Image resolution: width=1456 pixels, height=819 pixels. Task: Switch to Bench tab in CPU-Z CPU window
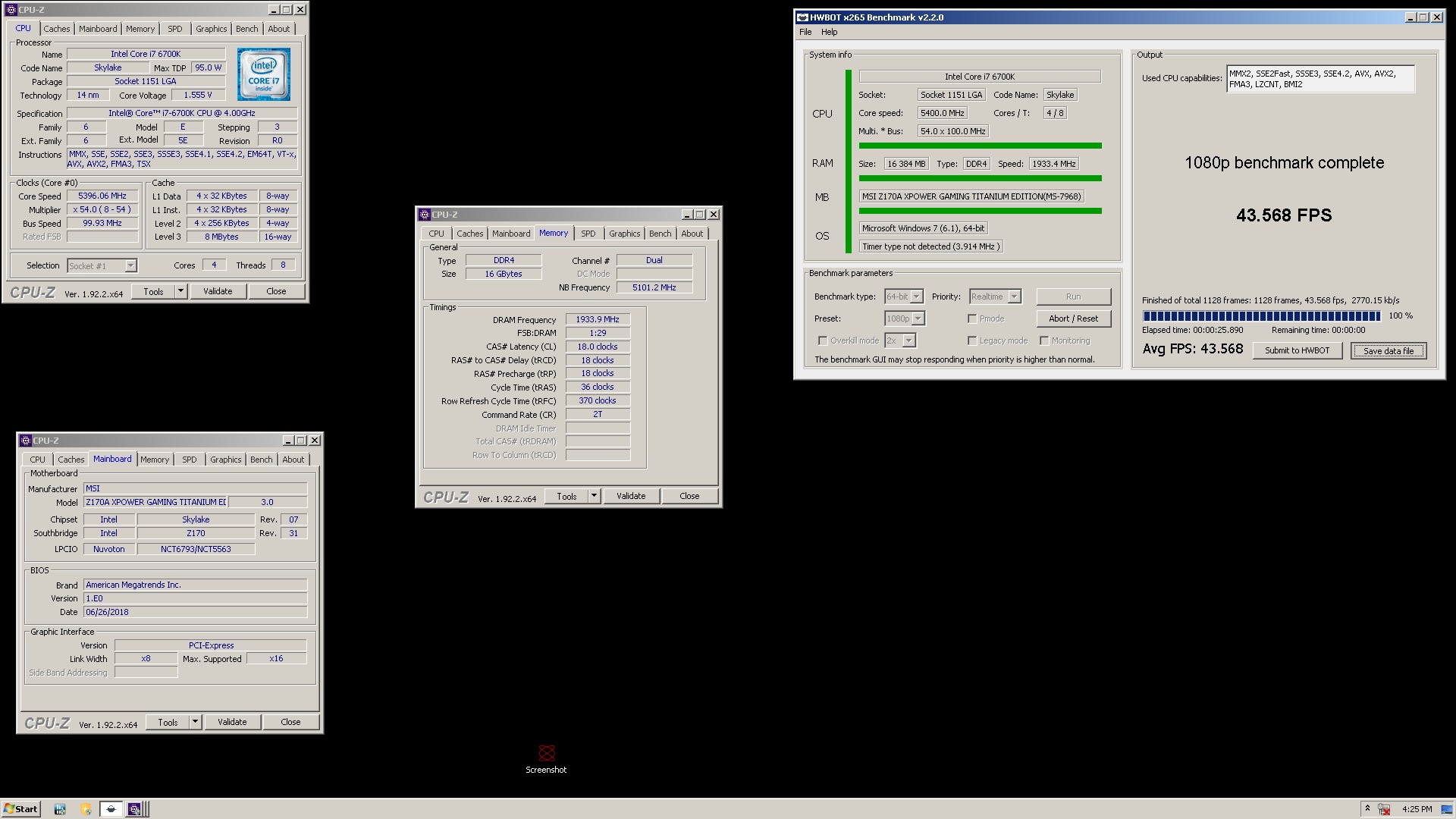click(246, 29)
